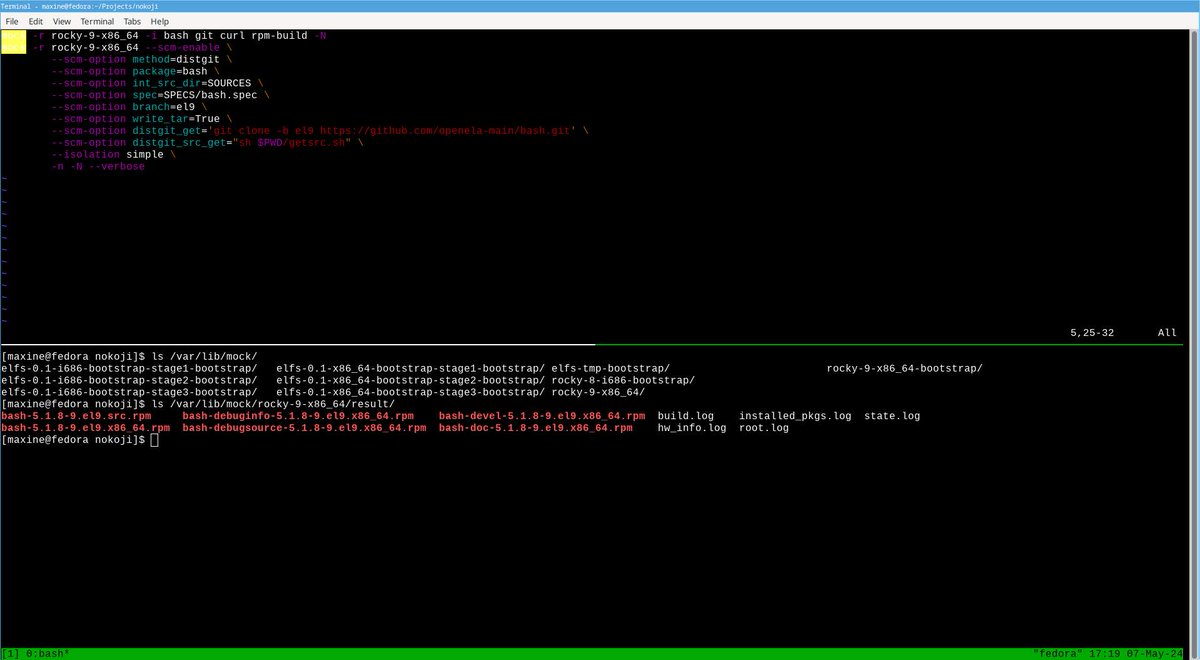Click the --isolation simple option line
Viewport: 1200px width, 660px height.
pyautogui.click(x=110, y=154)
